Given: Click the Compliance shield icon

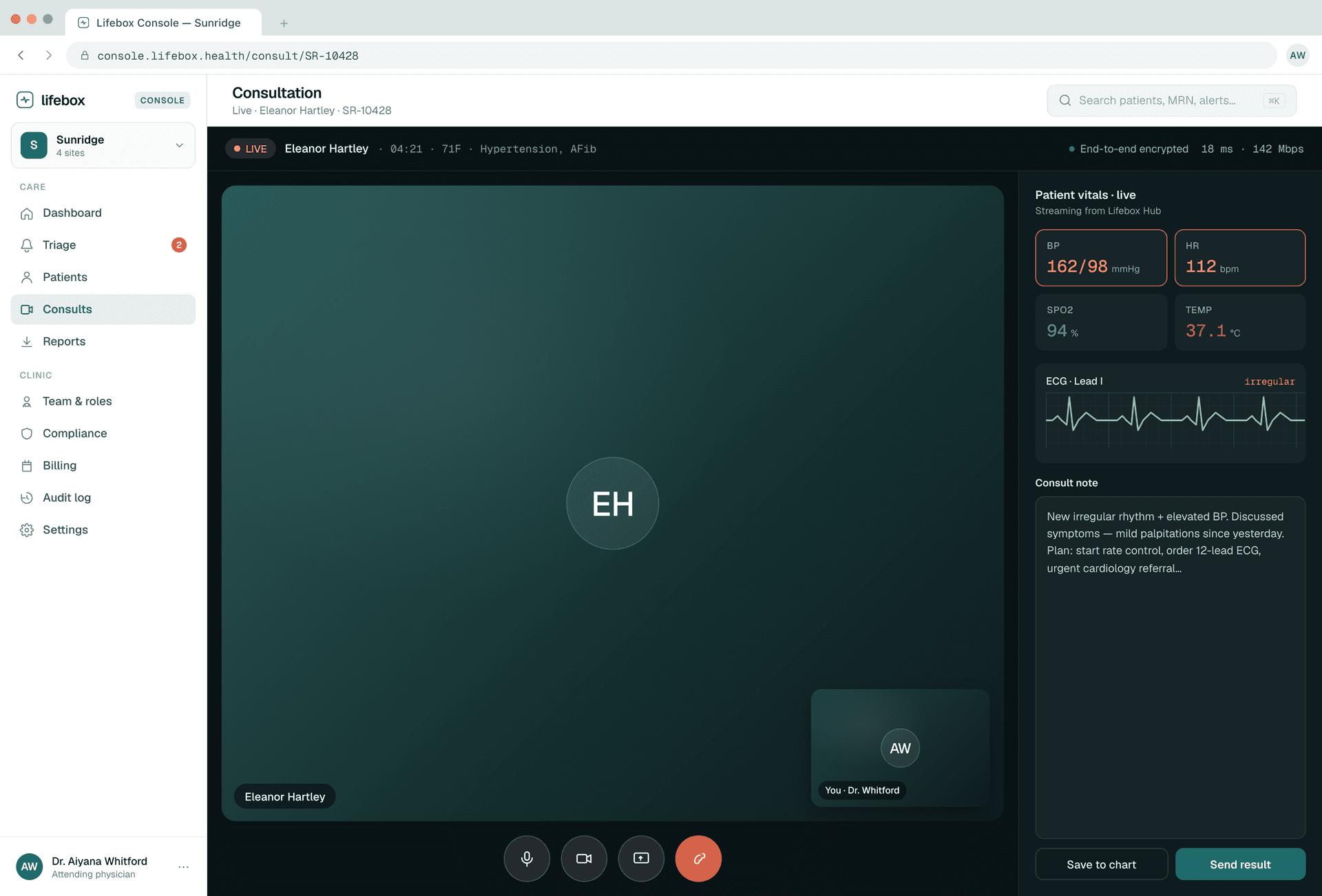Looking at the screenshot, I should pyautogui.click(x=27, y=434).
